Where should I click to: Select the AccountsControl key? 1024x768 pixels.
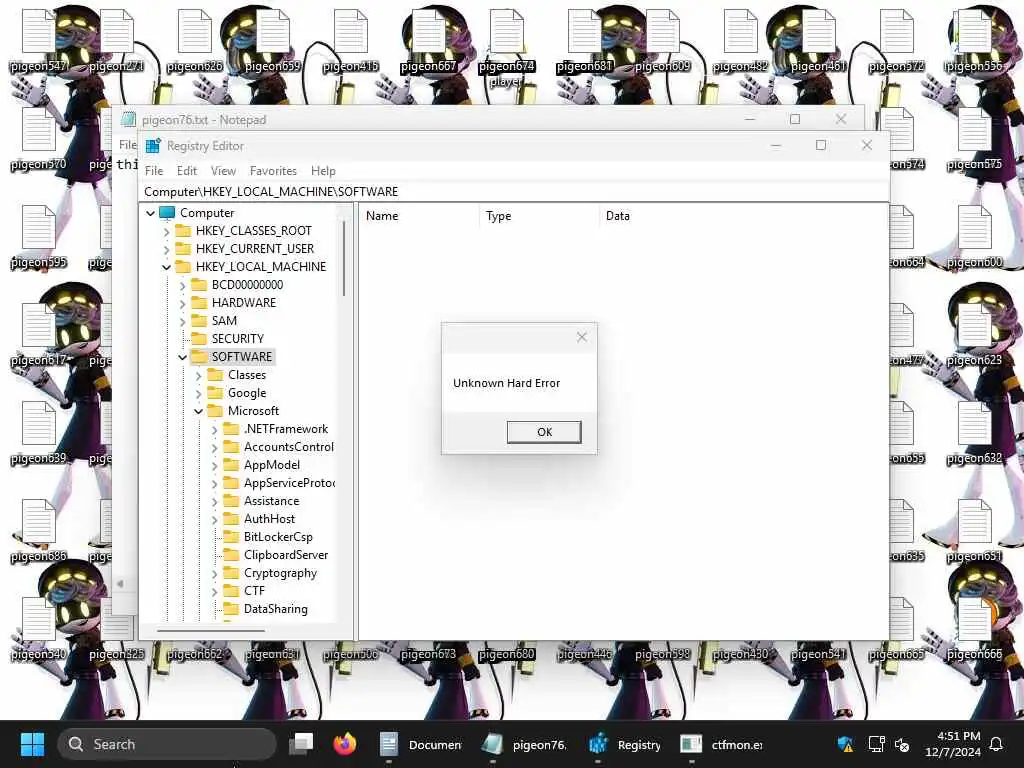pos(288,447)
